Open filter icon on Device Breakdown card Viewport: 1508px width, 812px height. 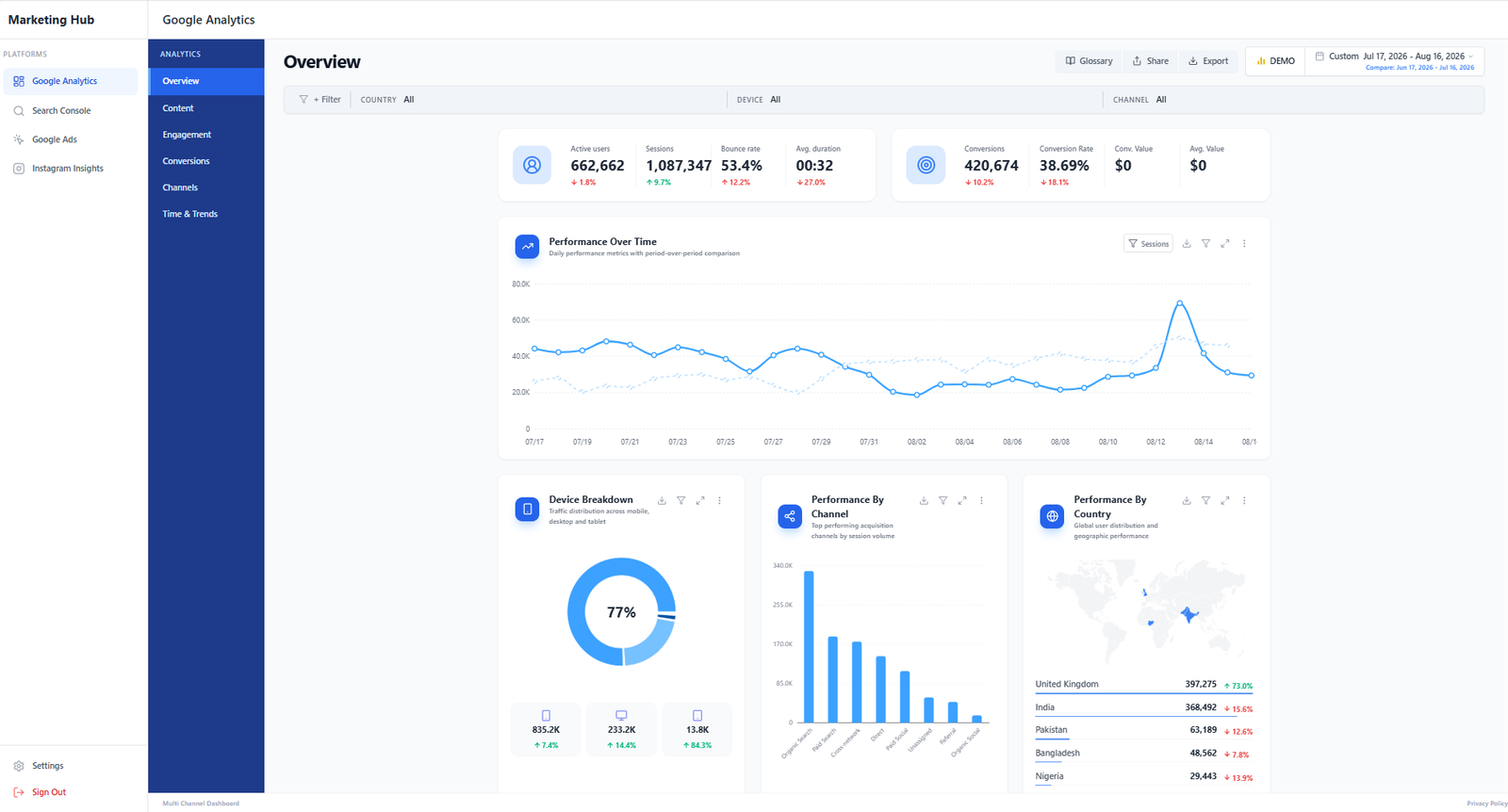click(x=680, y=501)
